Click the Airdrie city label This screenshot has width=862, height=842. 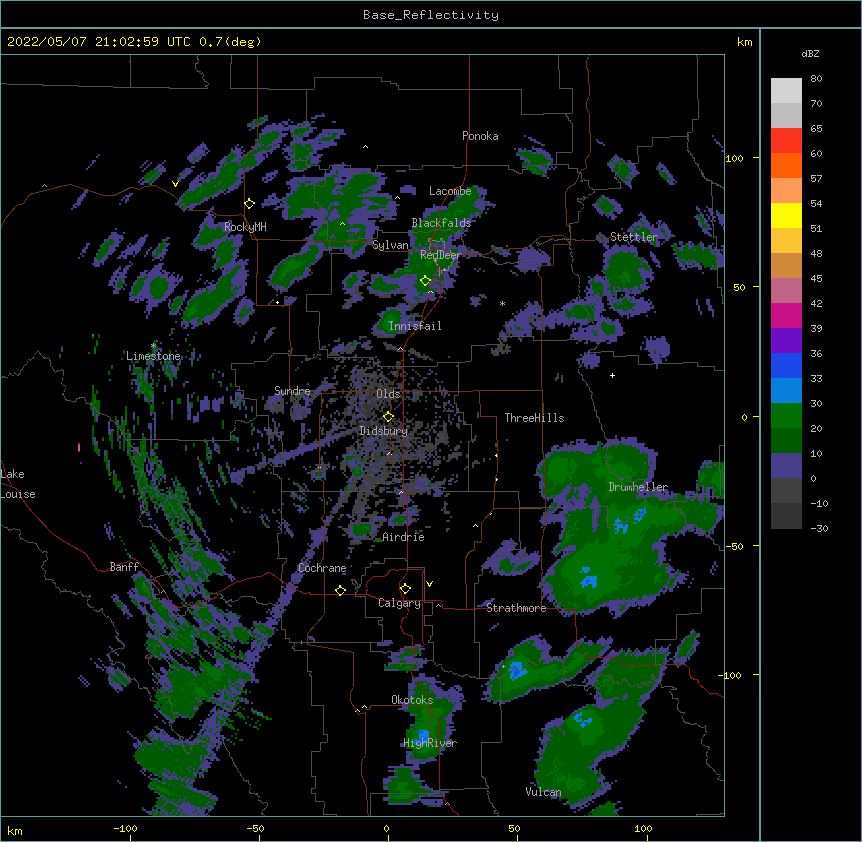tap(404, 537)
